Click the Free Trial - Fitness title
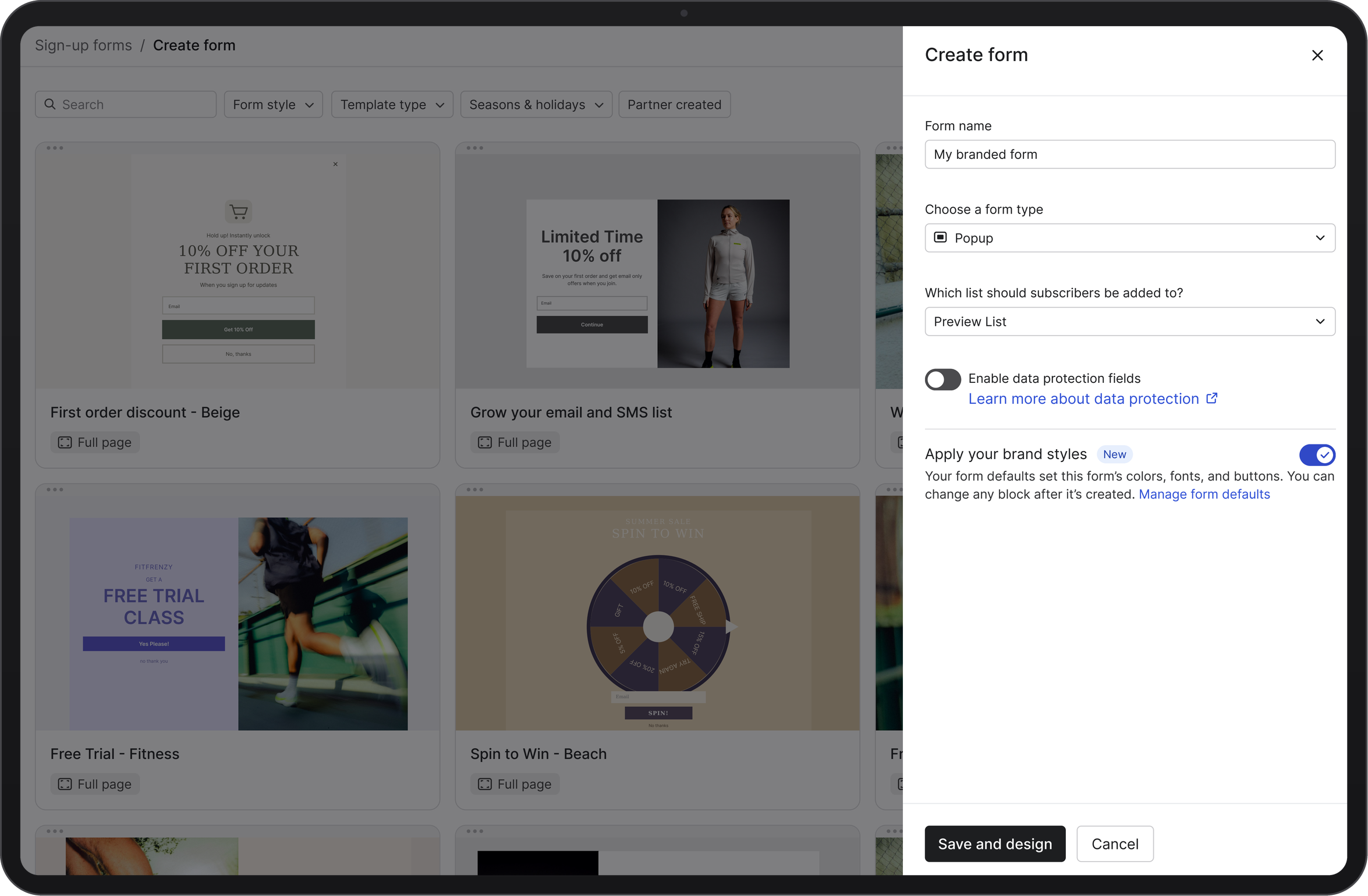Image resolution: width=1368 pixels, height=896 pixels. click(x=115, y=755)
